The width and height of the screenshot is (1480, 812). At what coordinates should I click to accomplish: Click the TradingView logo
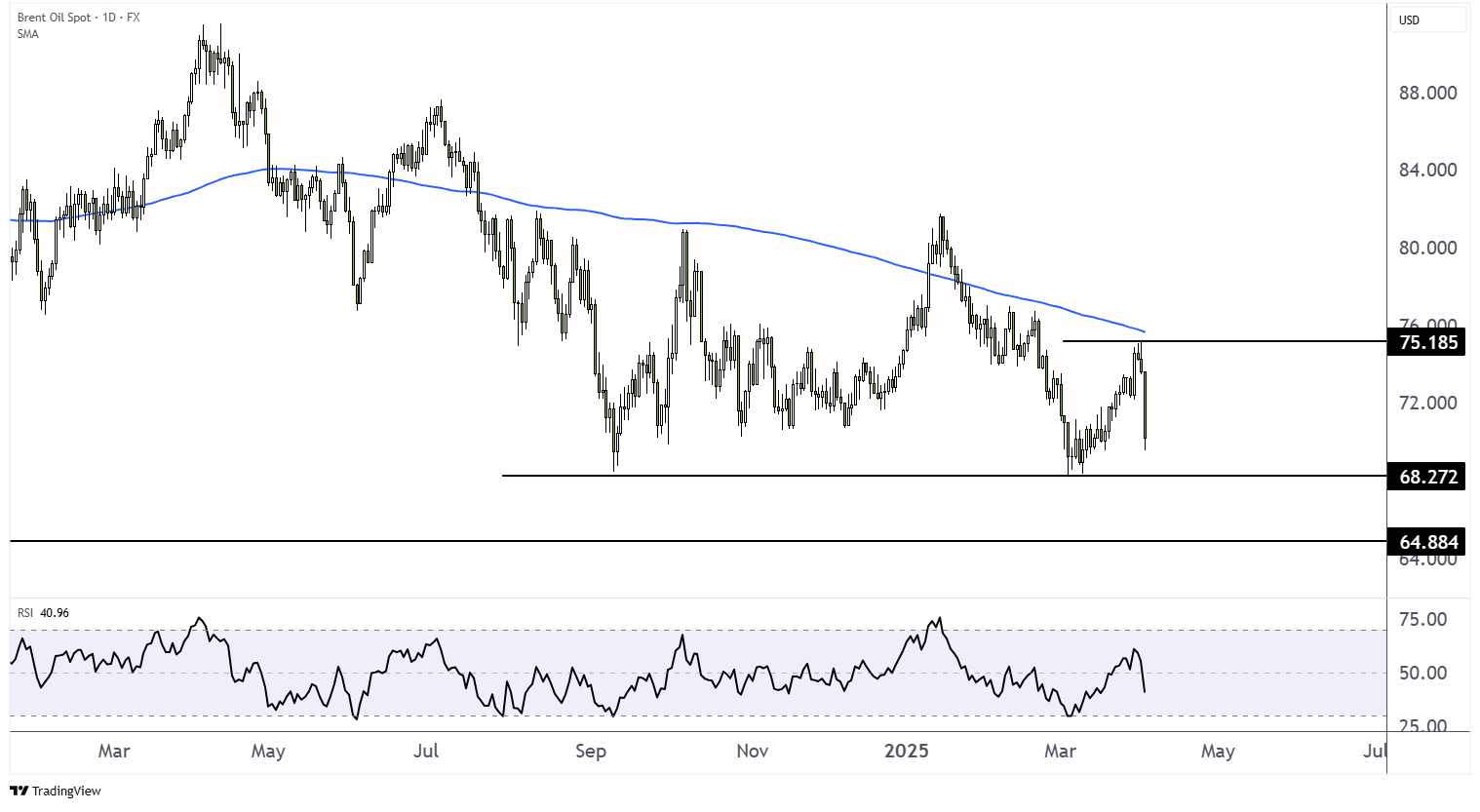(56, 791)
